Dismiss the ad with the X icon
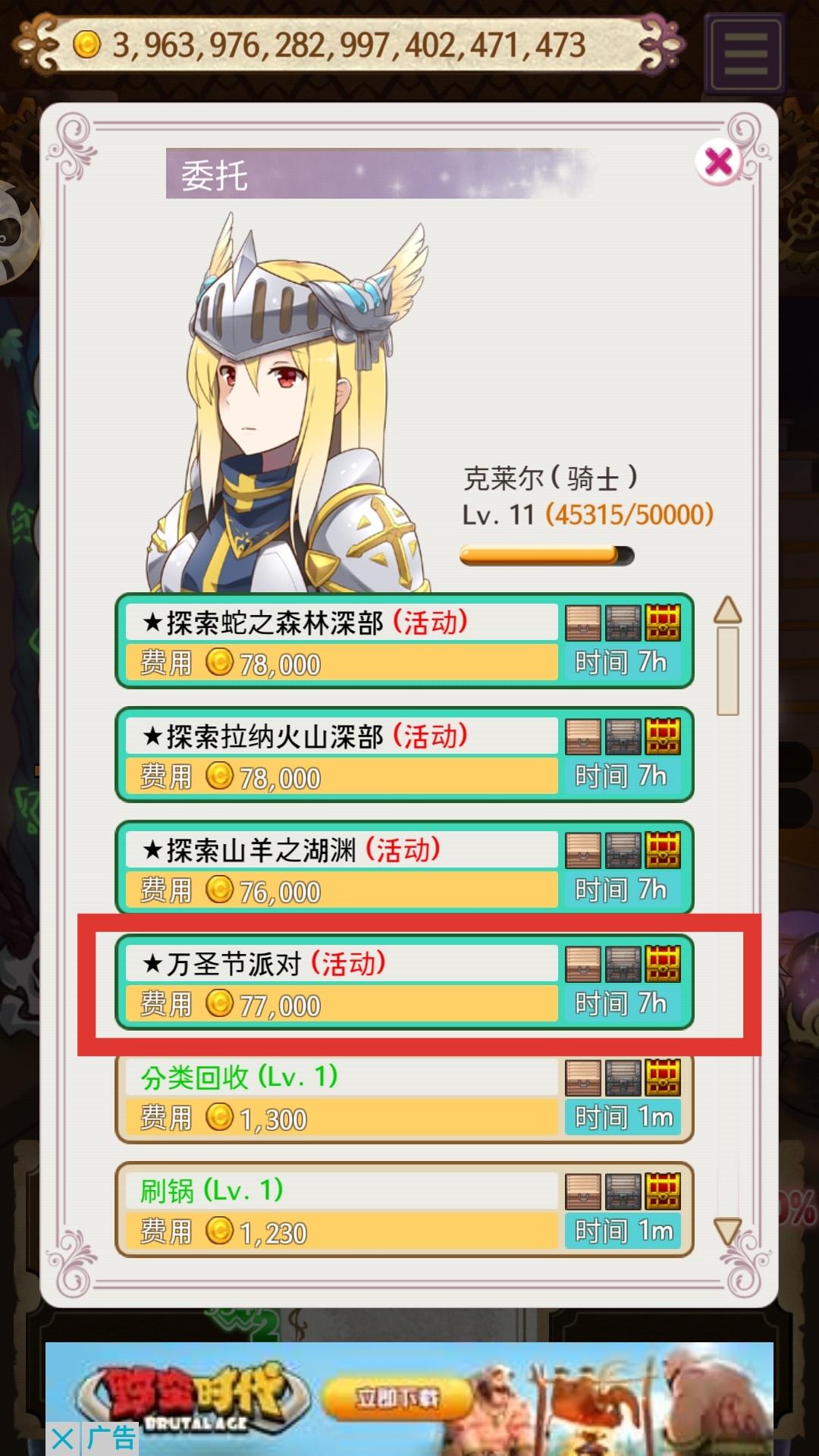Image resolution: width=819 pixels, height=1456 pixels. click(x=63, y=1439)
